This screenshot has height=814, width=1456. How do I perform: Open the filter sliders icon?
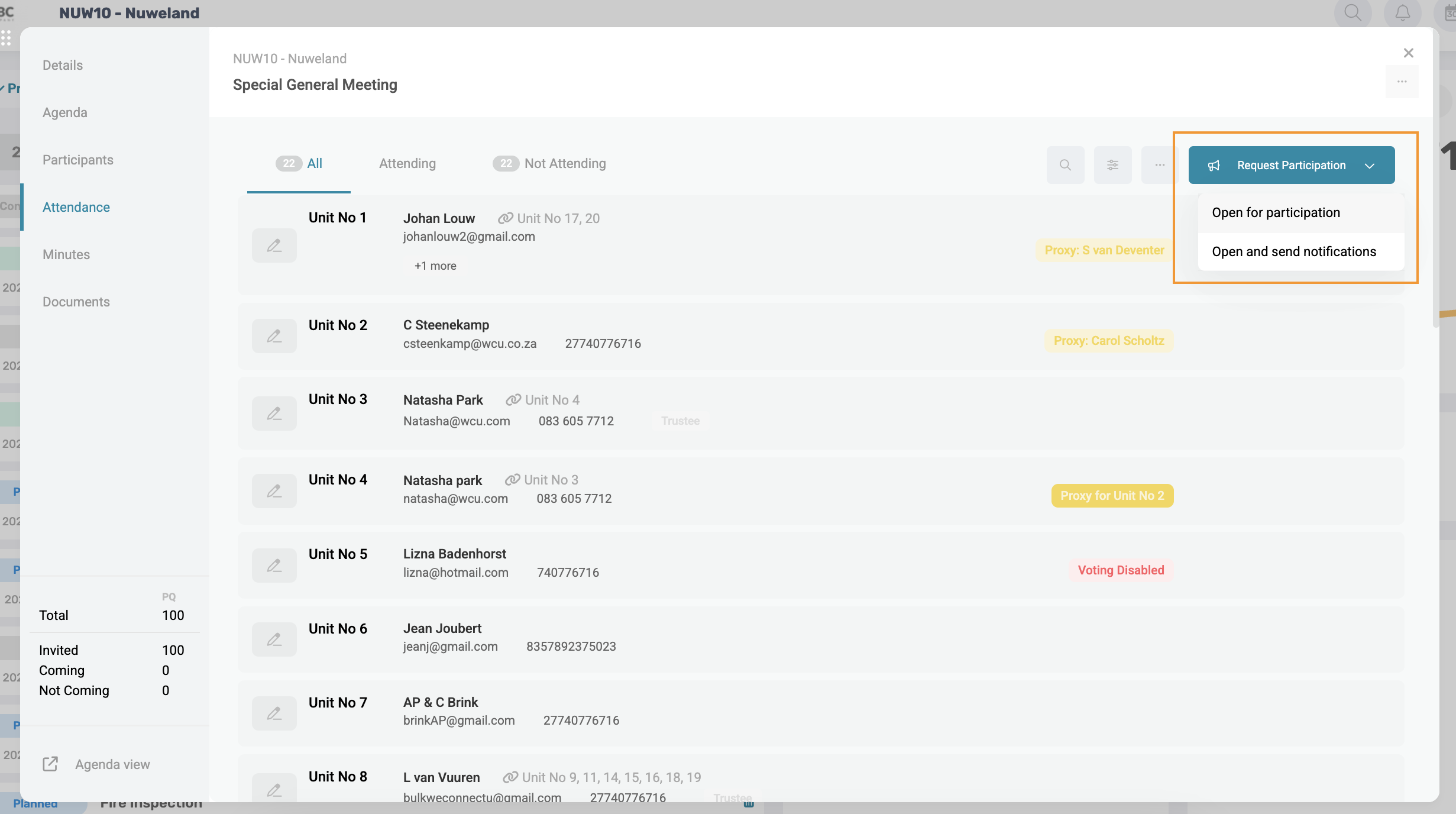click(1112, 165)
